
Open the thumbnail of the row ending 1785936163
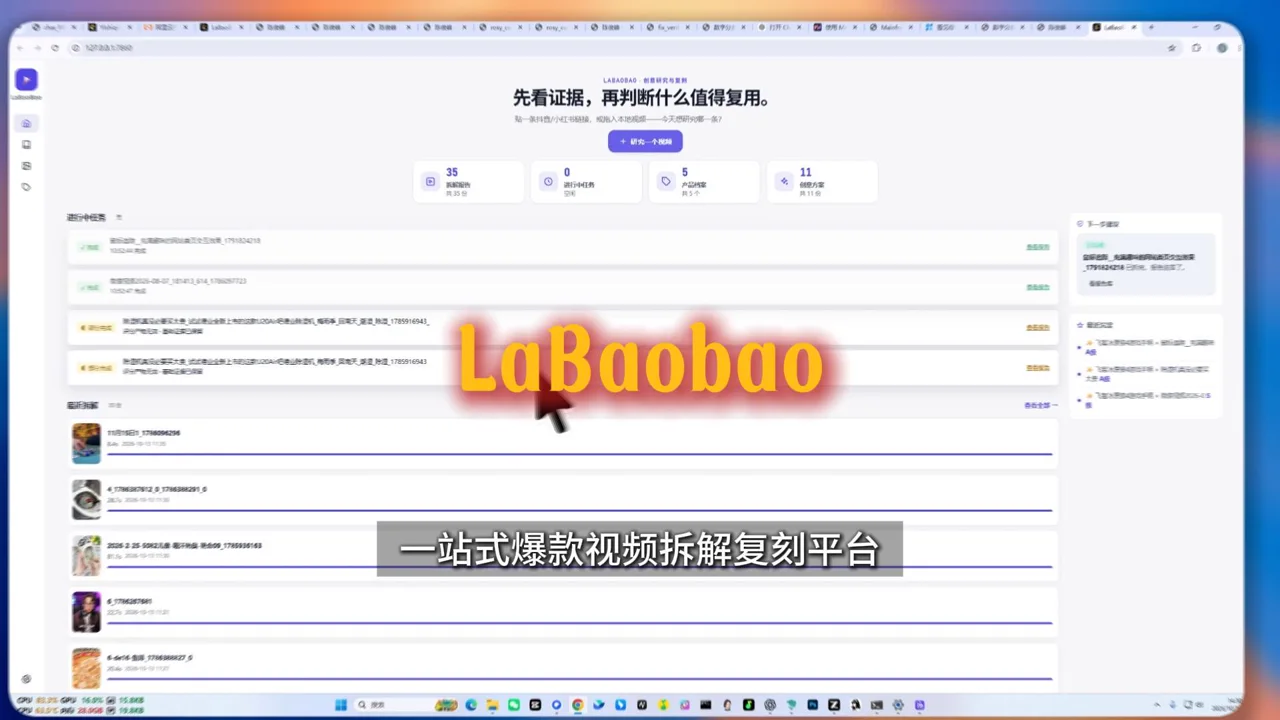[x=86, y=556]
